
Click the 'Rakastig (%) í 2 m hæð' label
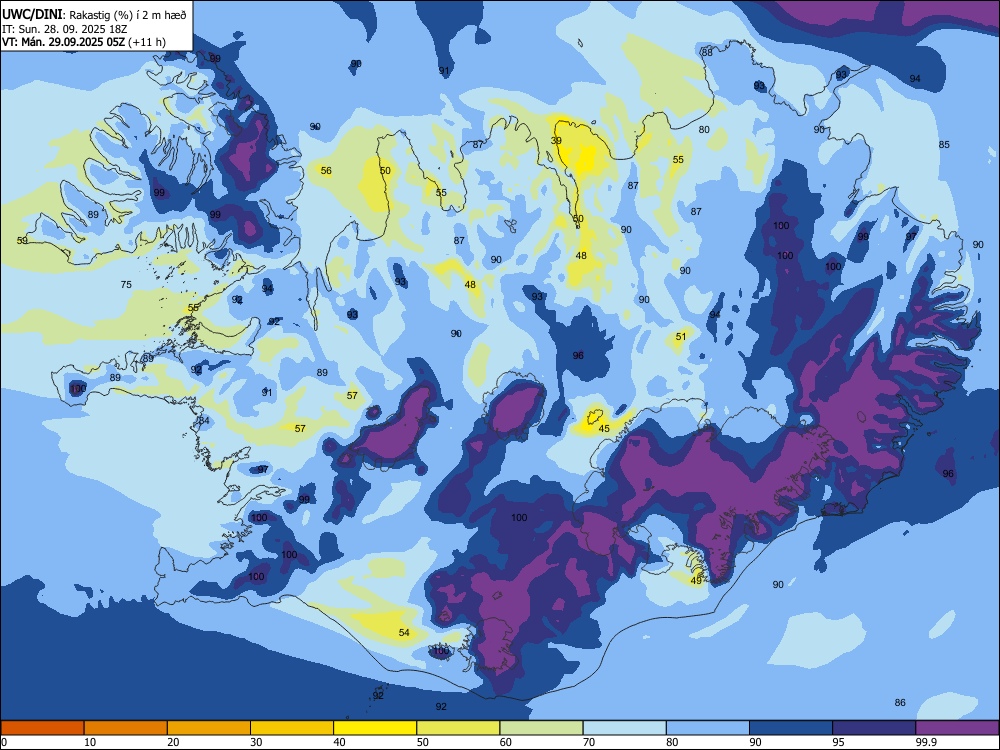(x=128, y=15)
